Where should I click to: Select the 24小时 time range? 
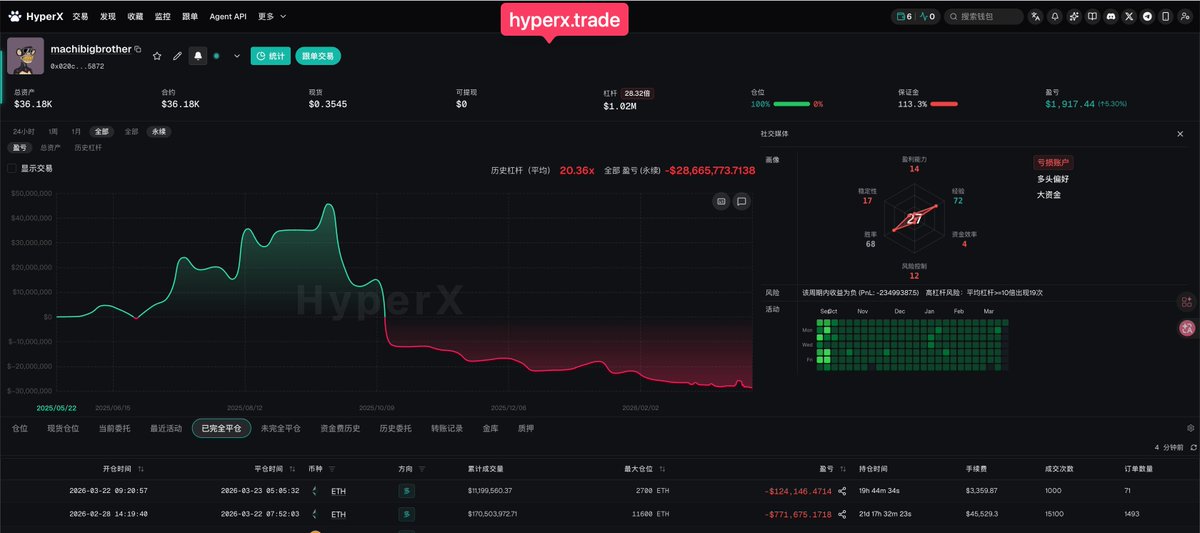click(x=24, y=131)
